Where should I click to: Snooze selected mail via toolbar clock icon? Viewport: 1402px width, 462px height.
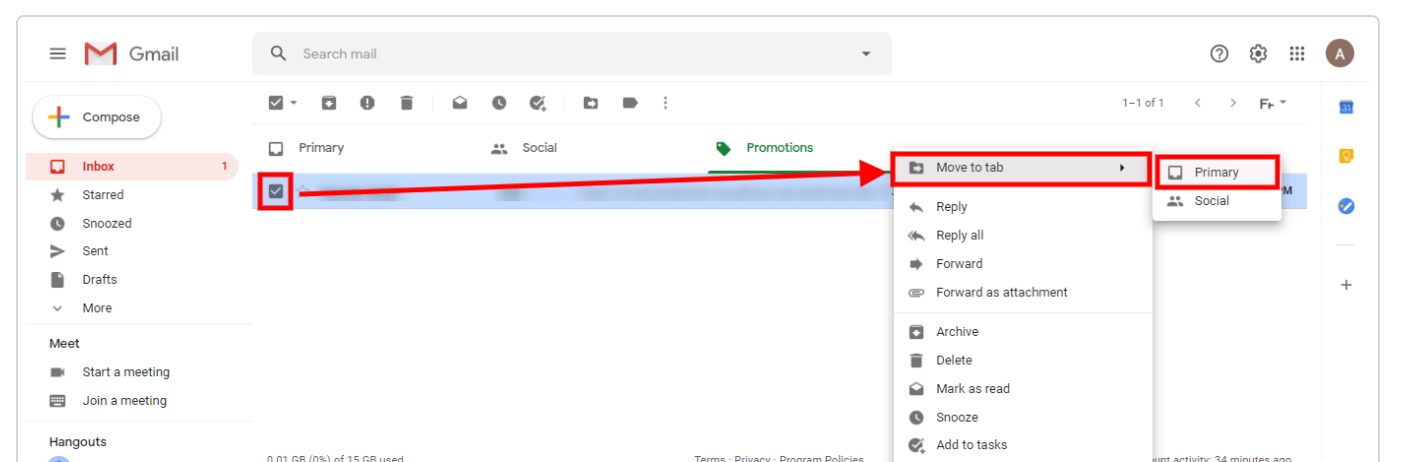point(499,102)
